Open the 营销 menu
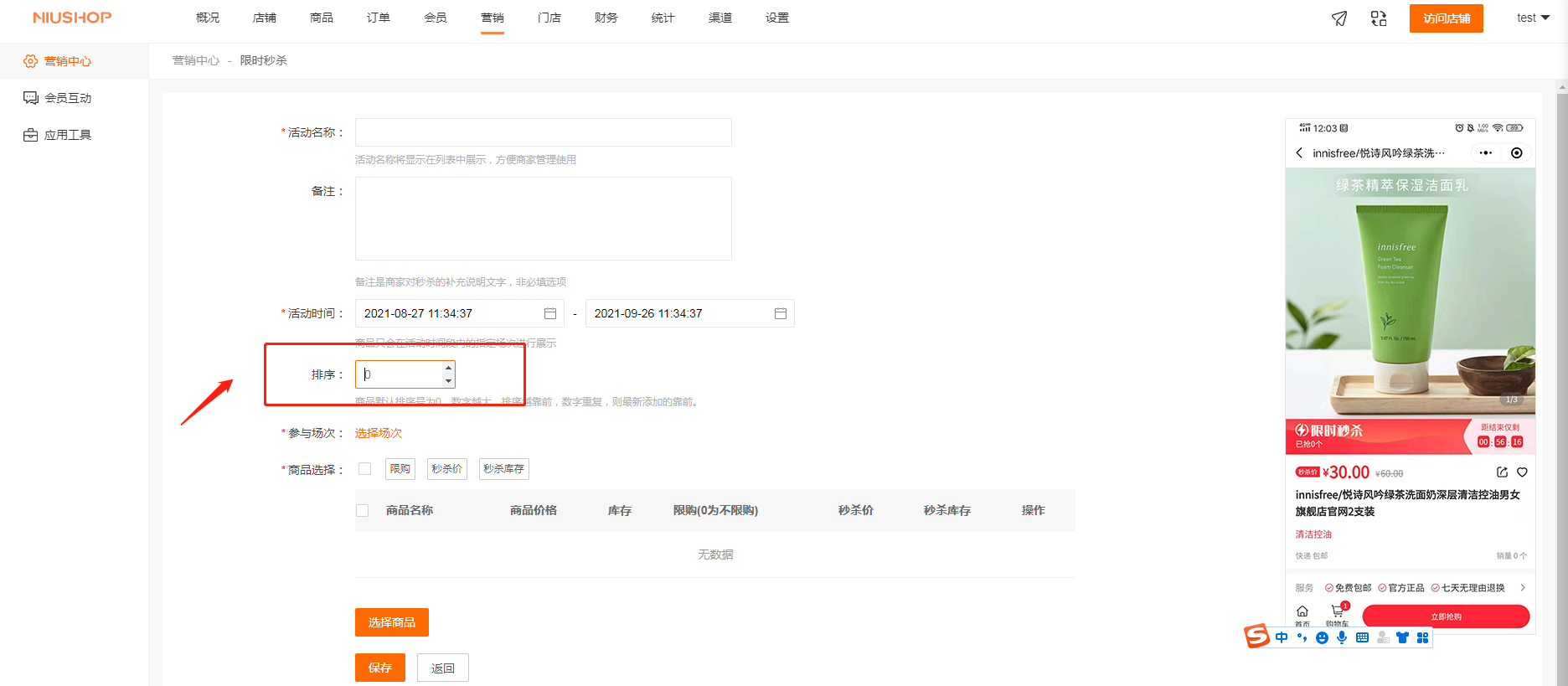Viewport: 1568px width, 686px height. tap(493, 18)
